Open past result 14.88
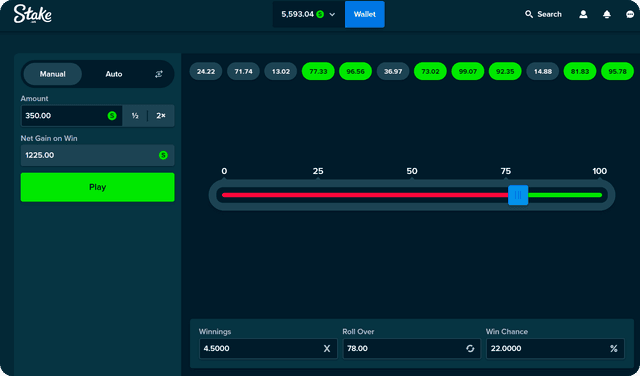This screenshot has height=376, width=640. [x=542, y=71]
